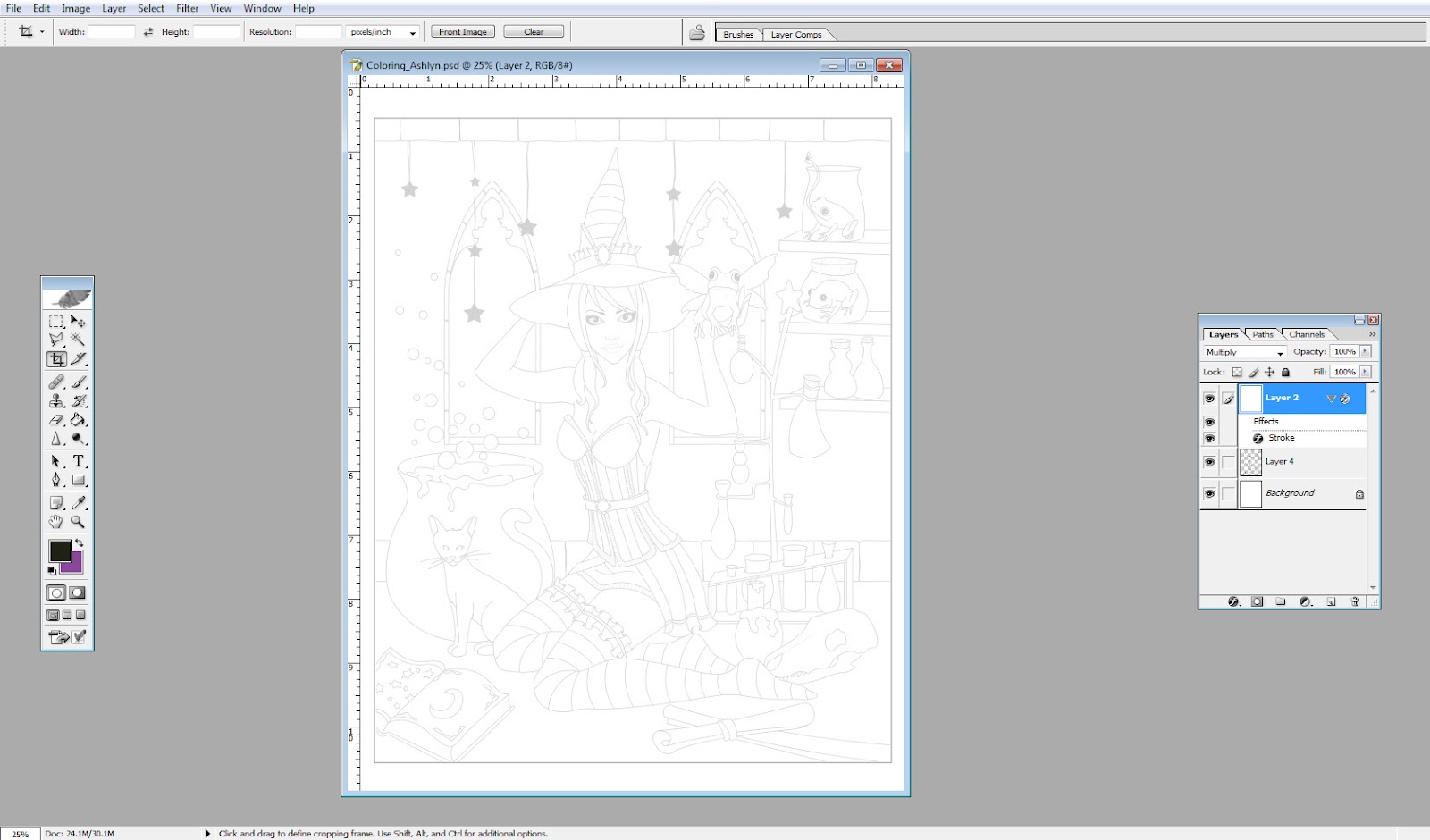The width and height of the screenshot is (1430, 840).
Task: Select the Move tool
Action: coord(80,321)
